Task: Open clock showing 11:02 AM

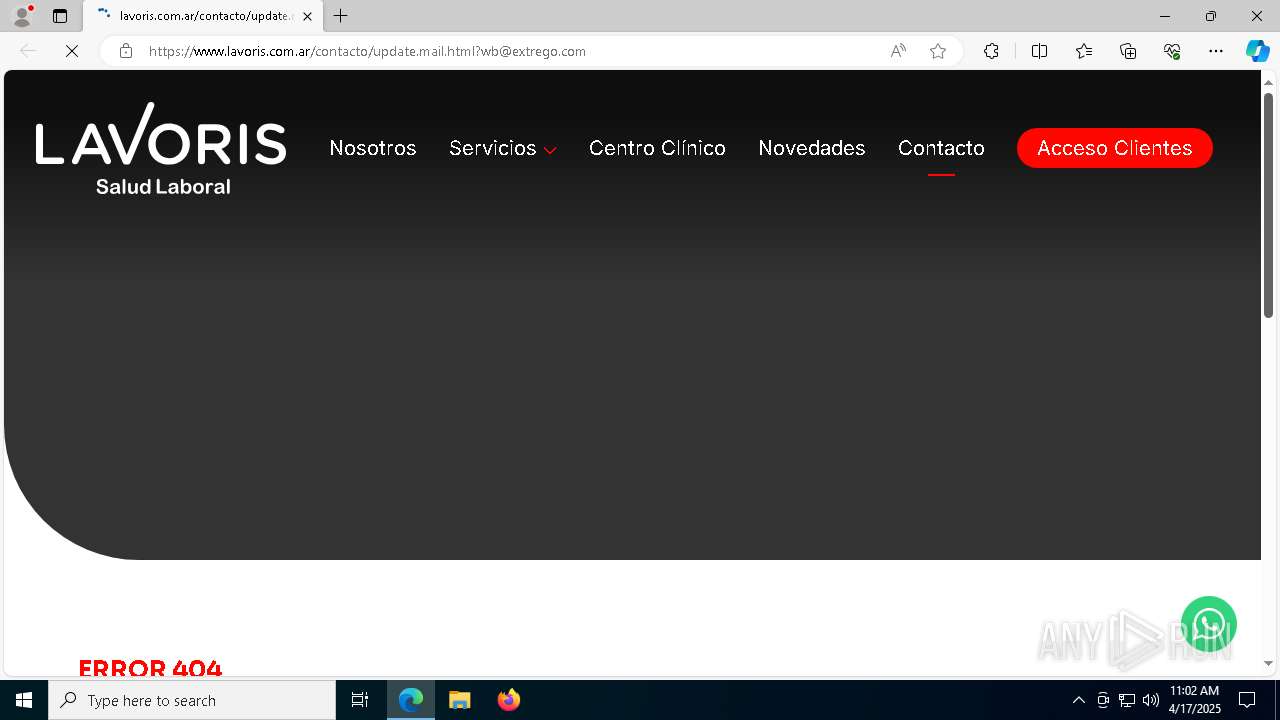Action: [x=1195, y=700]
